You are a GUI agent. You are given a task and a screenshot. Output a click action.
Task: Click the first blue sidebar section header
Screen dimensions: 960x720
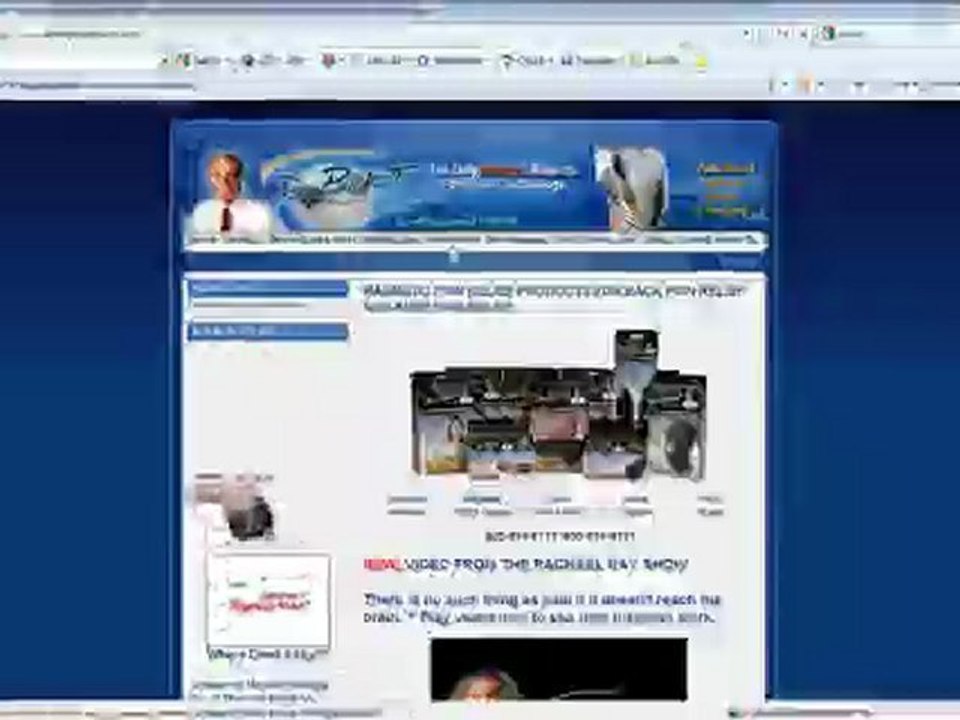point(268,288)
